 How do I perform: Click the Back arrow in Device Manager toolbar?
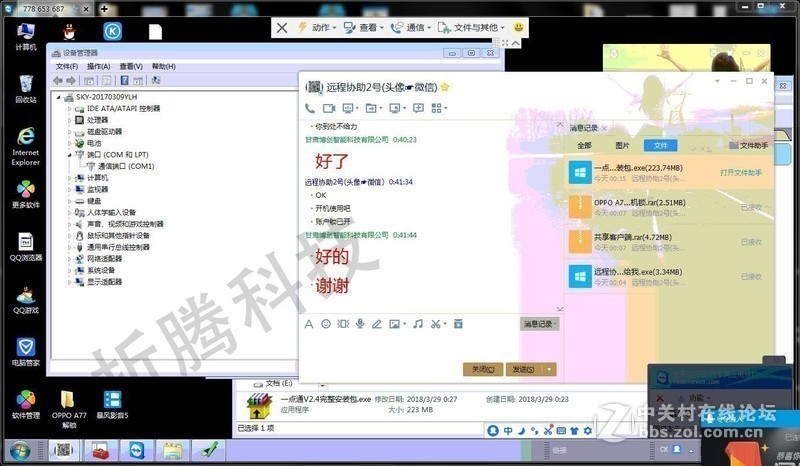pos(58,81)
